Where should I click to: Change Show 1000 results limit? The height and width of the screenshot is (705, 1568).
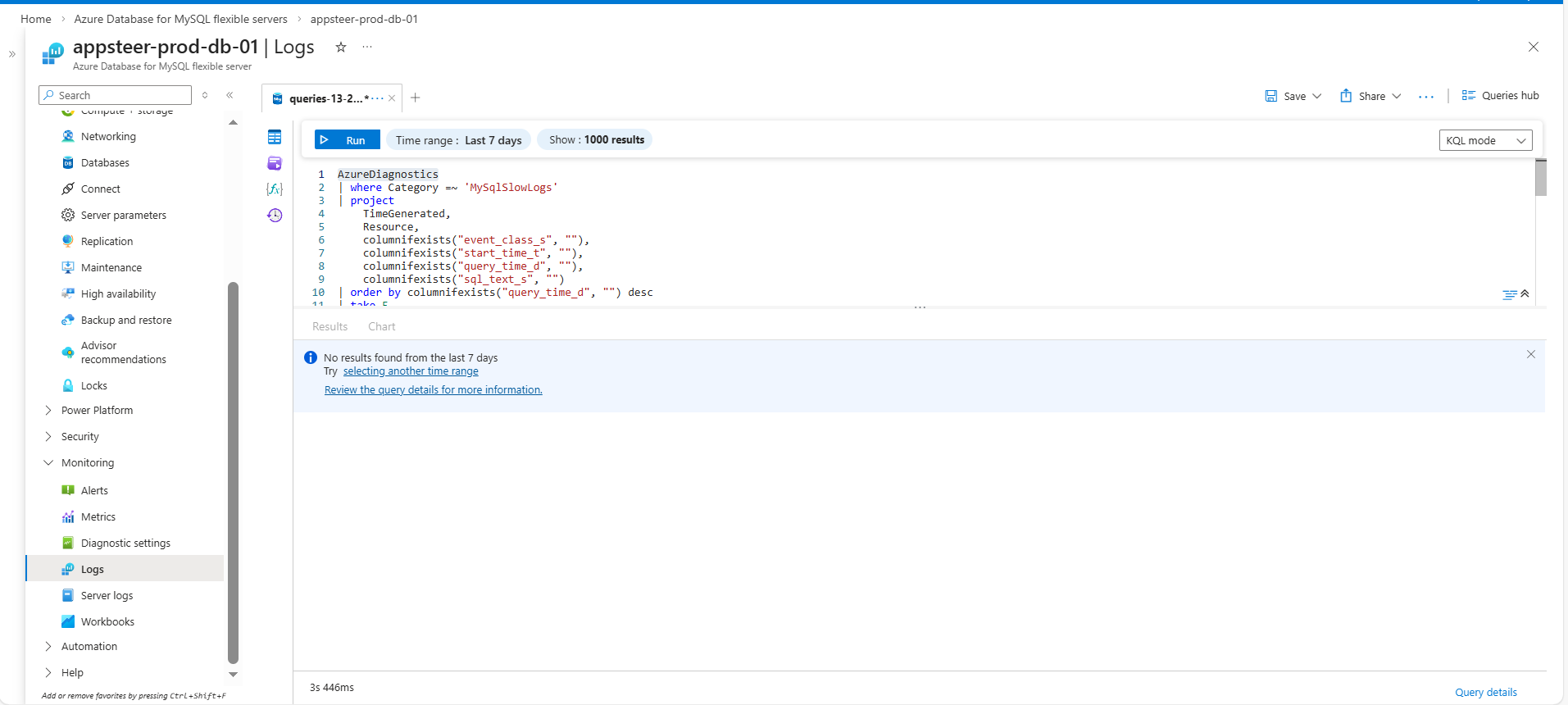pyautogui.click(x=596, y=140)
